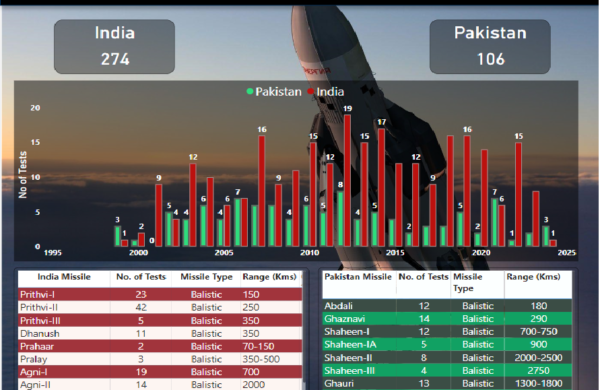Click the No of Tests axis title
The height and width of the screenshot is (390, 600).
coord(23,175)
